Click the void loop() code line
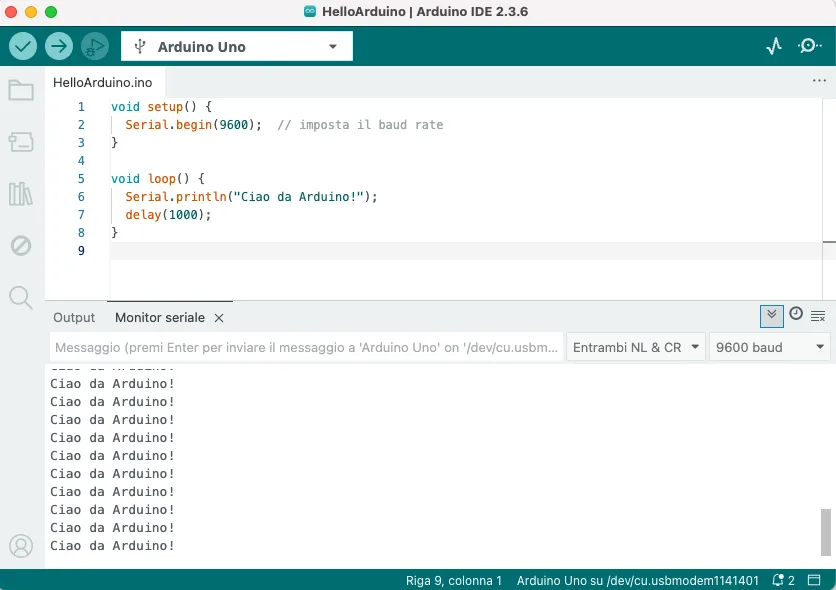The height and width of the screenshot is (590, 836). point(158,179)
